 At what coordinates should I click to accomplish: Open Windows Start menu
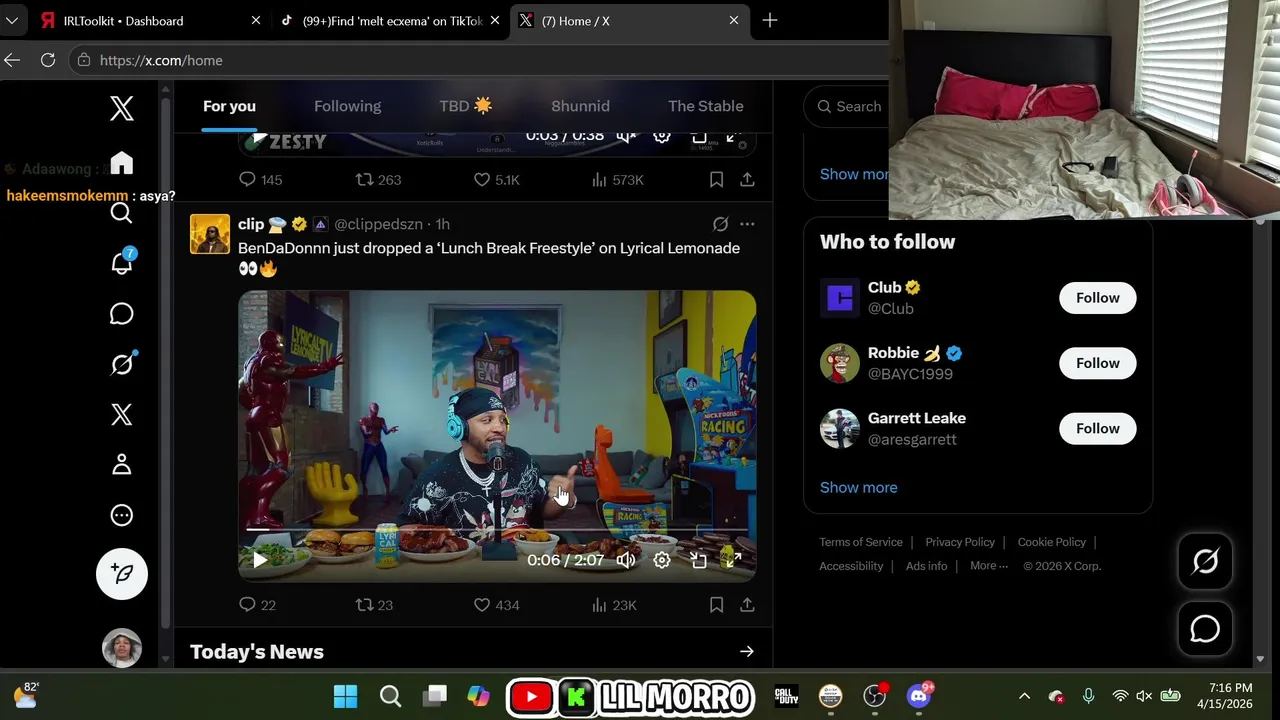tap(345, 696)
